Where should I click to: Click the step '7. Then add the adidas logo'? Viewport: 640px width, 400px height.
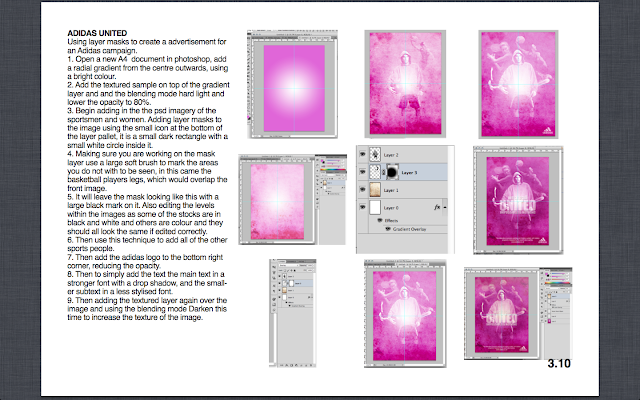(145, 261)
